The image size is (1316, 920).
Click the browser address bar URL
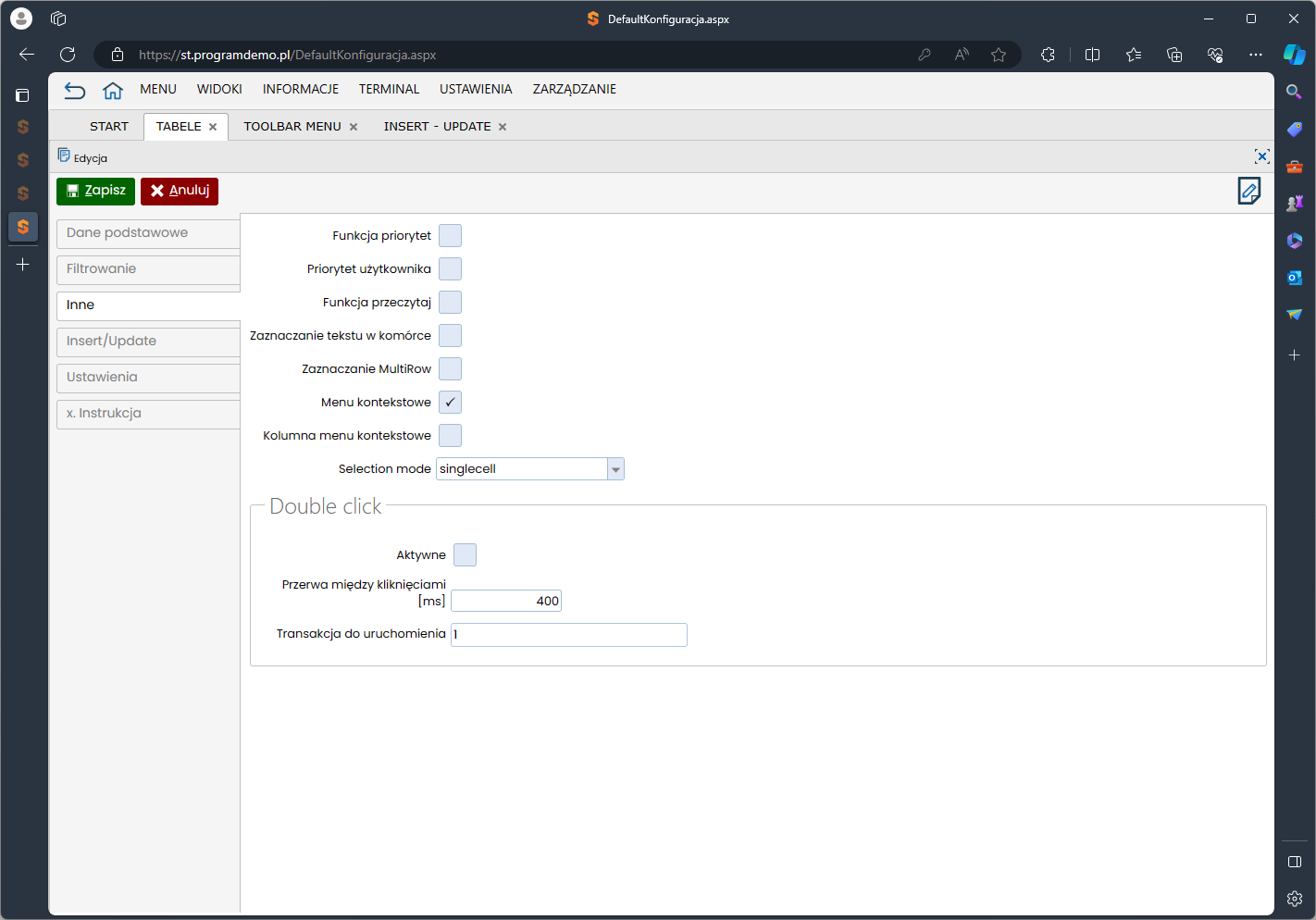coord(288,55)
